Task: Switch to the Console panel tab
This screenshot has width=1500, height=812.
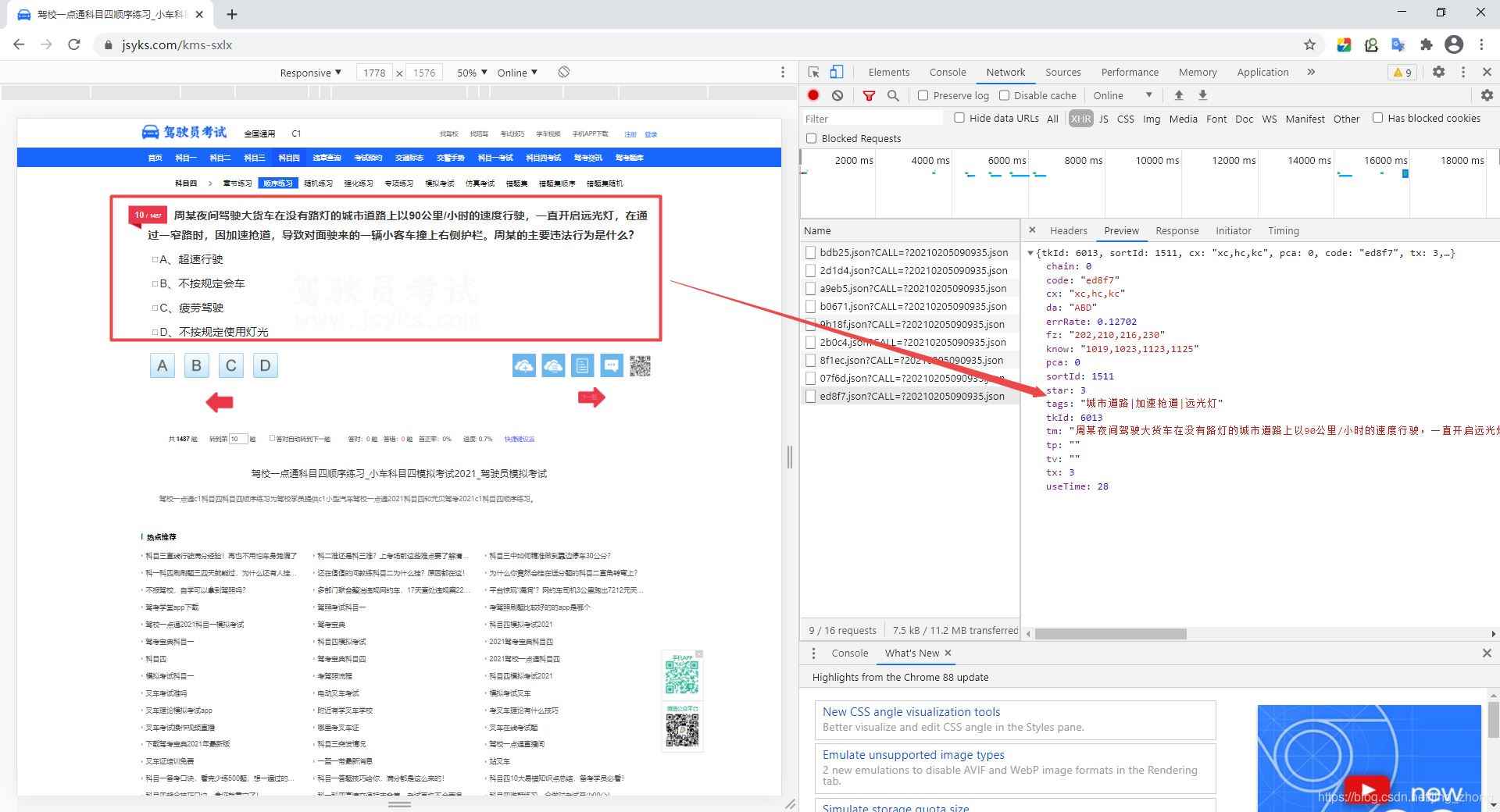Action: click(947, 72)
